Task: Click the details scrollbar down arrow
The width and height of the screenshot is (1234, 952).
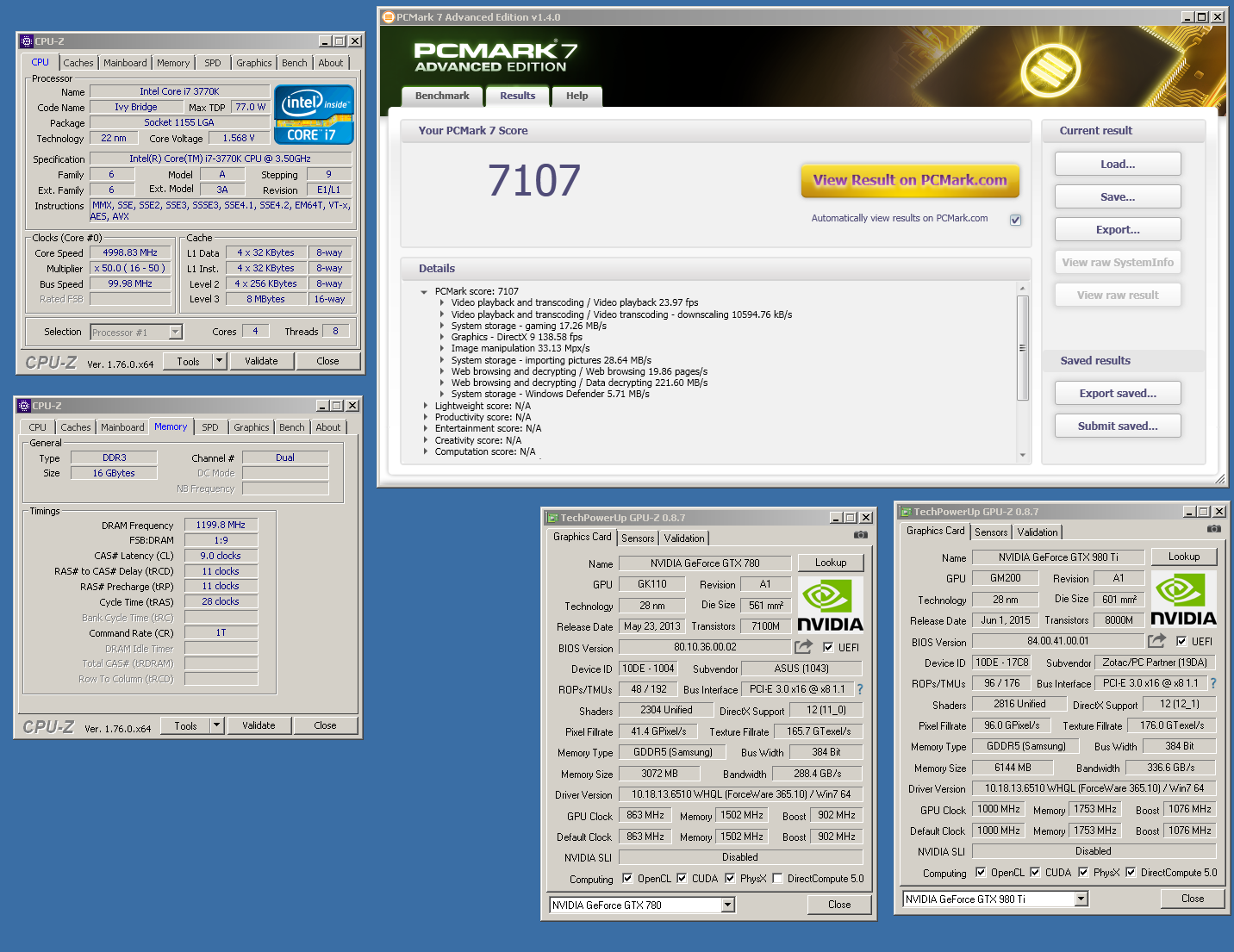Action: [x=1023, y=455]
